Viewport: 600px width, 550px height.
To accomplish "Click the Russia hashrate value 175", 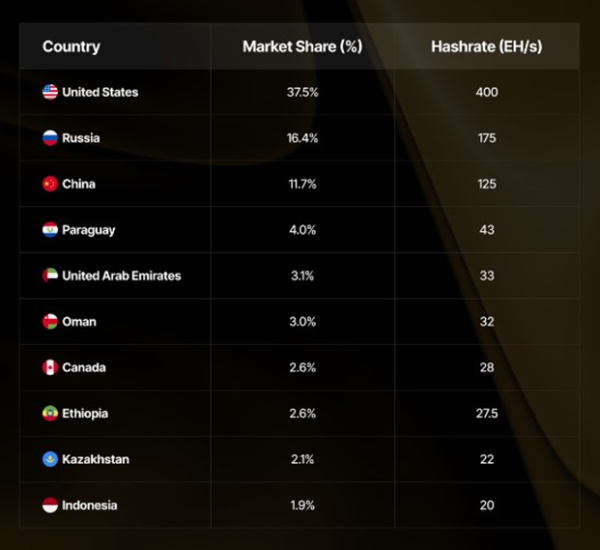I will 487,138.
